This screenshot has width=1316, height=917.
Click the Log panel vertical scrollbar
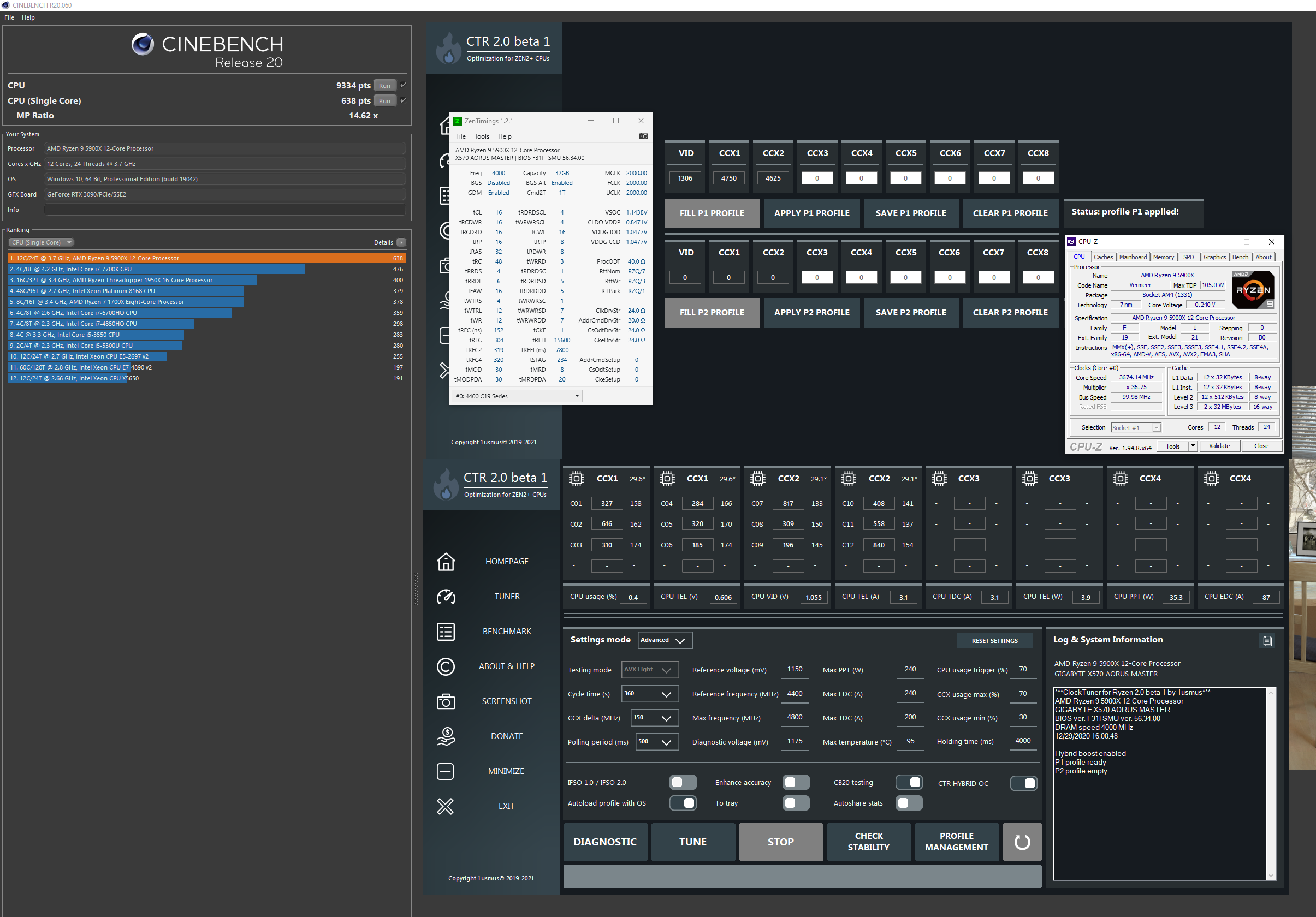1271,784
